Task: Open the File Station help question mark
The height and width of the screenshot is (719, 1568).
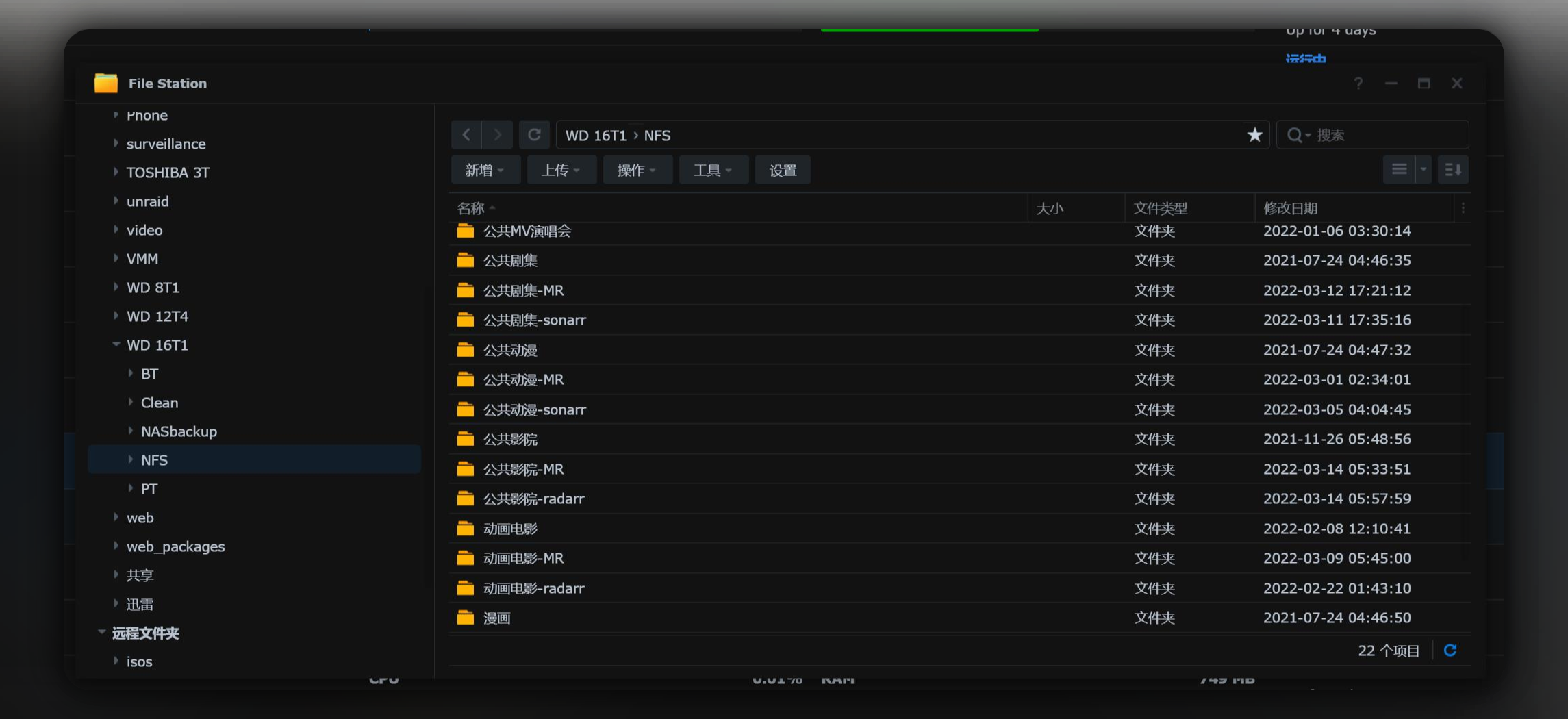Action: click(1358, 83)
